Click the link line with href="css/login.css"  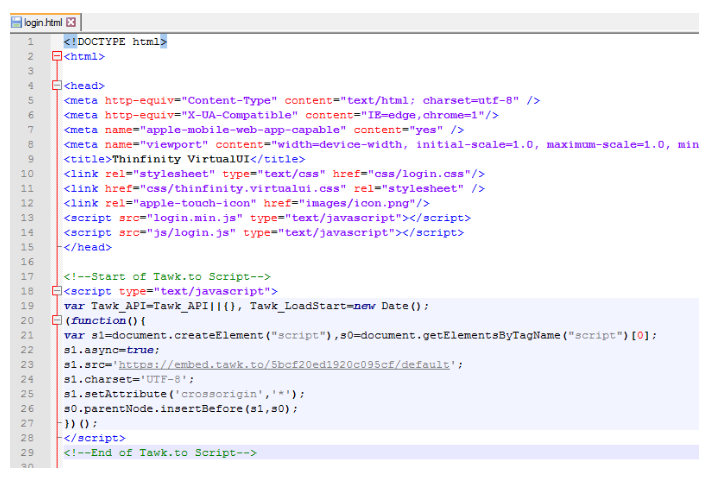(x=274, y=174)
